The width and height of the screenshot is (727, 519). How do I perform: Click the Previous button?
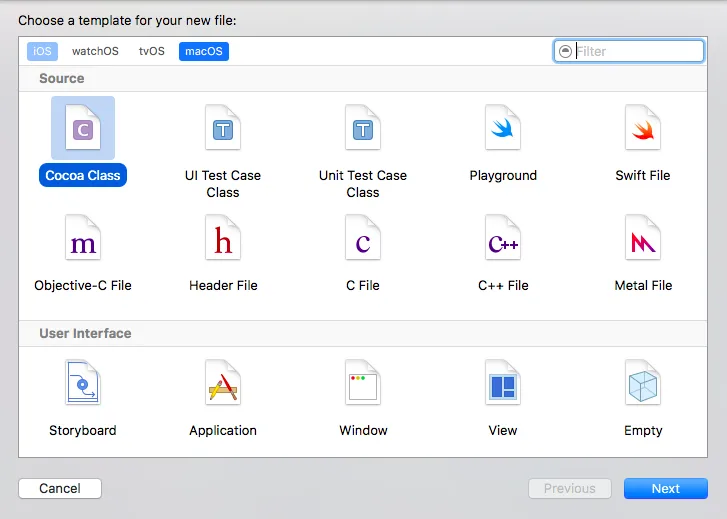[x=570, y=488]
